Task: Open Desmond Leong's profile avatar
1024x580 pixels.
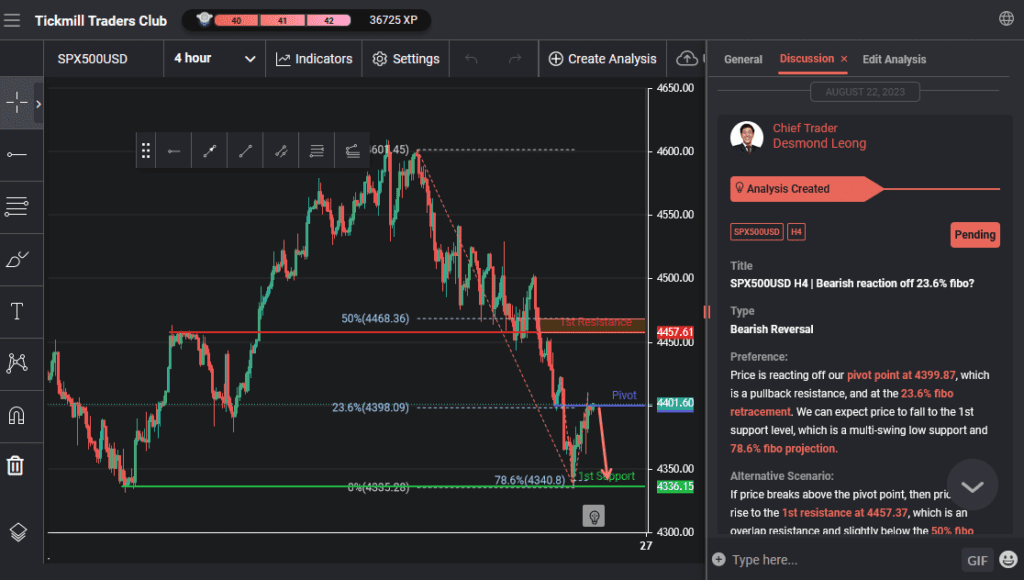Action: 746,137
